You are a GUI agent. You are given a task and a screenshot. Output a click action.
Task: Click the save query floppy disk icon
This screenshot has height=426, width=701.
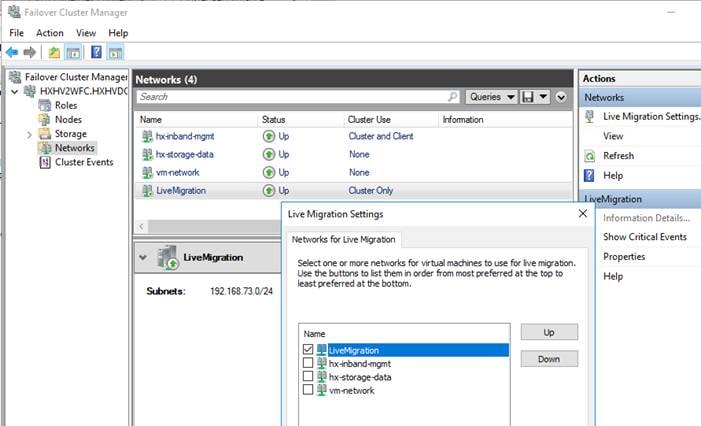[528, 97]
